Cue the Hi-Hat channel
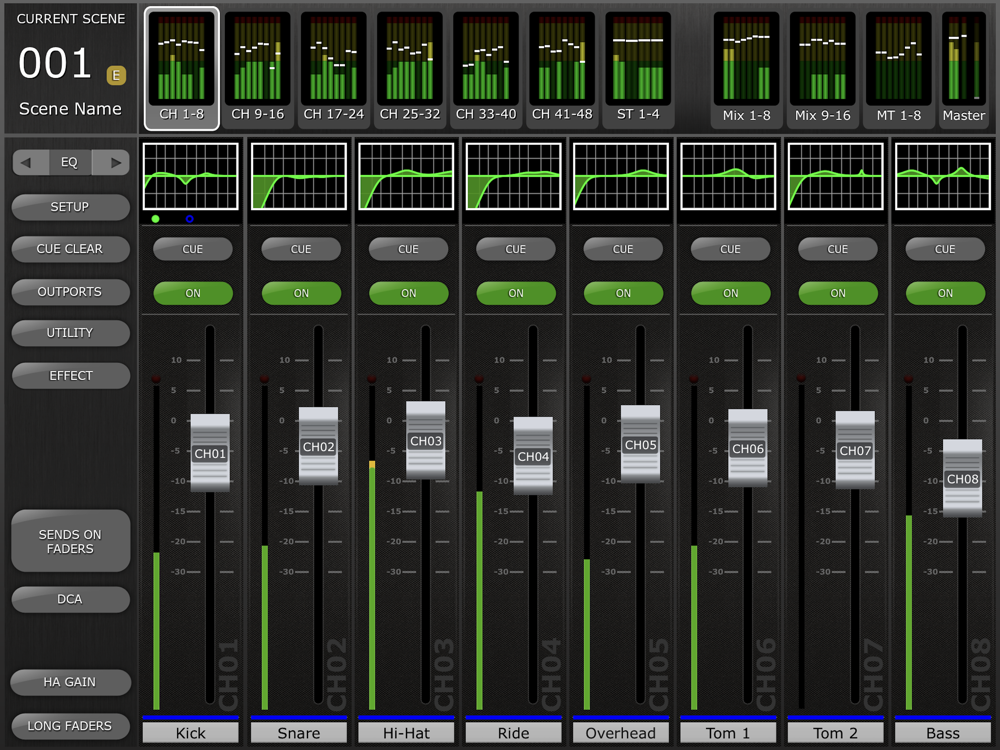Image resolution: width=1000 pixels, height=750 pixels. click(x=408, y=249)
